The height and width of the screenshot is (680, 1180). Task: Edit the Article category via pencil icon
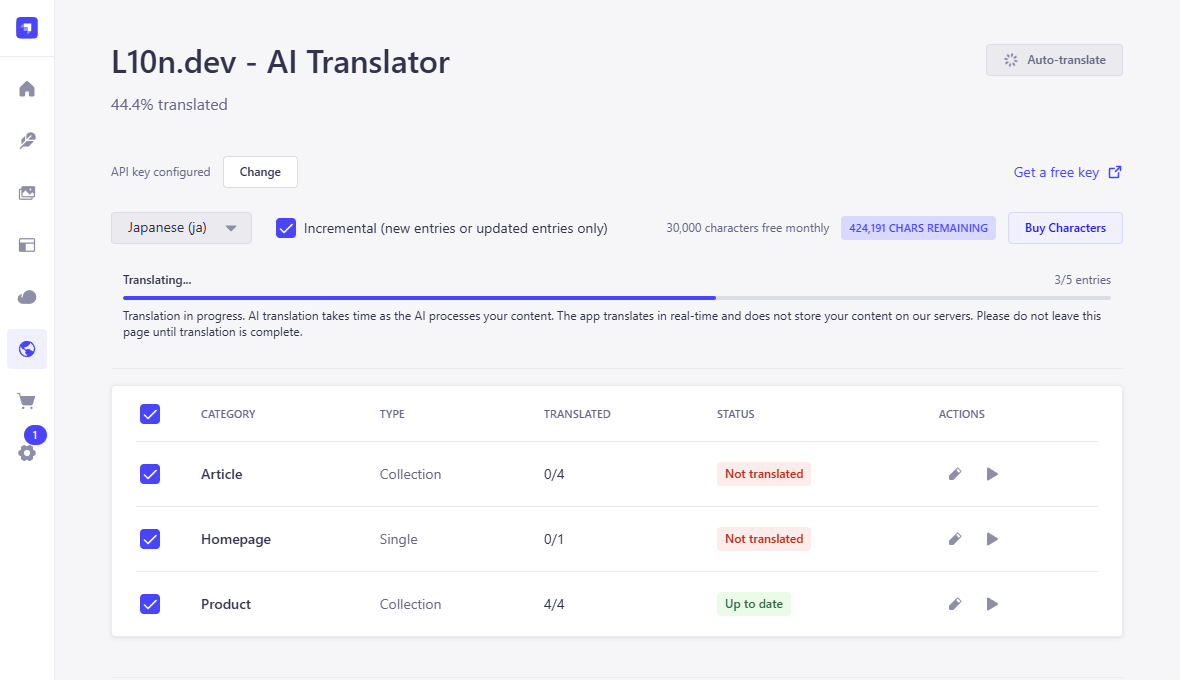point(954,473)
